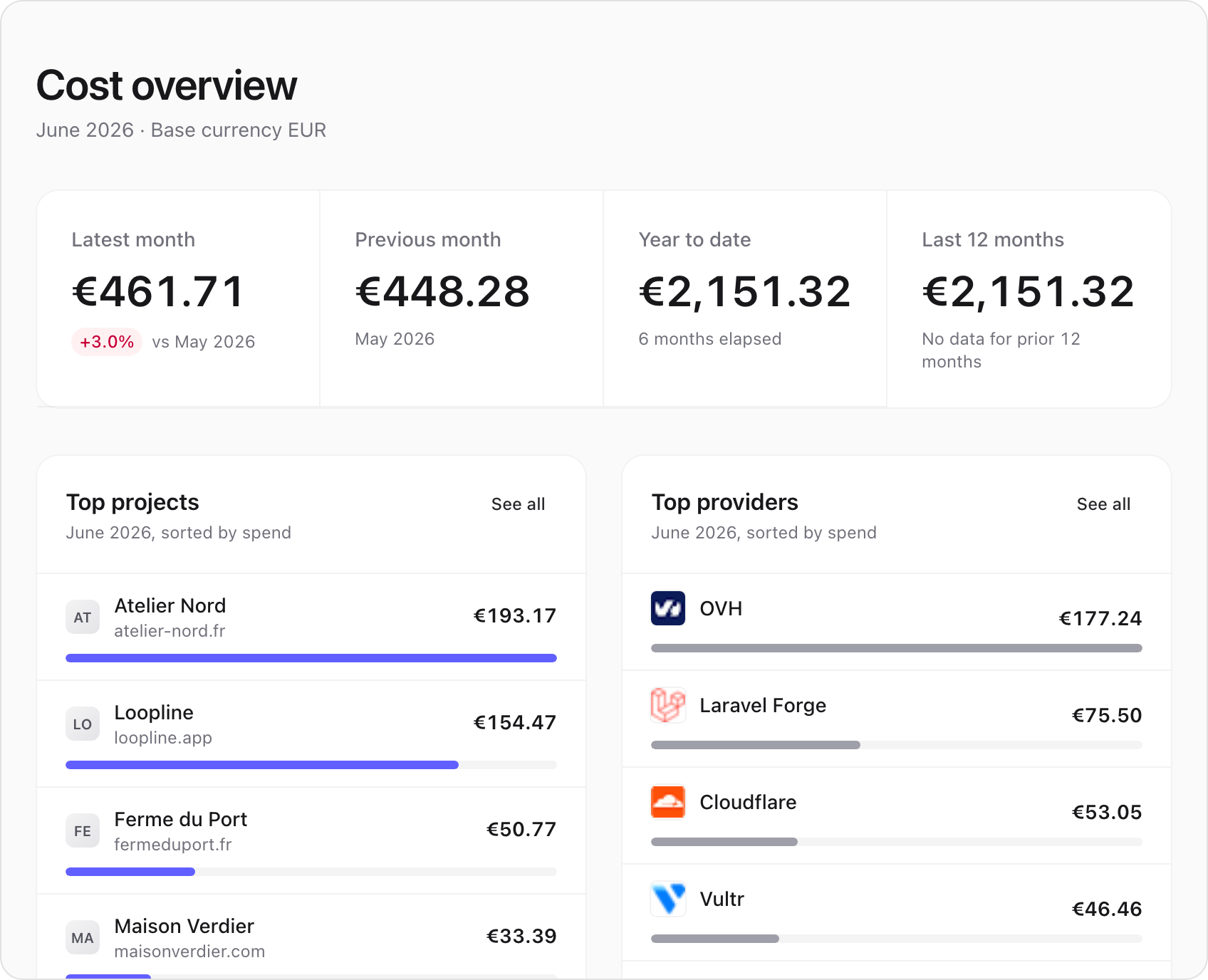Click the €177.24 OVH amount
Viewport: 1208px width, 980px height.
[x=1100, y=618]
